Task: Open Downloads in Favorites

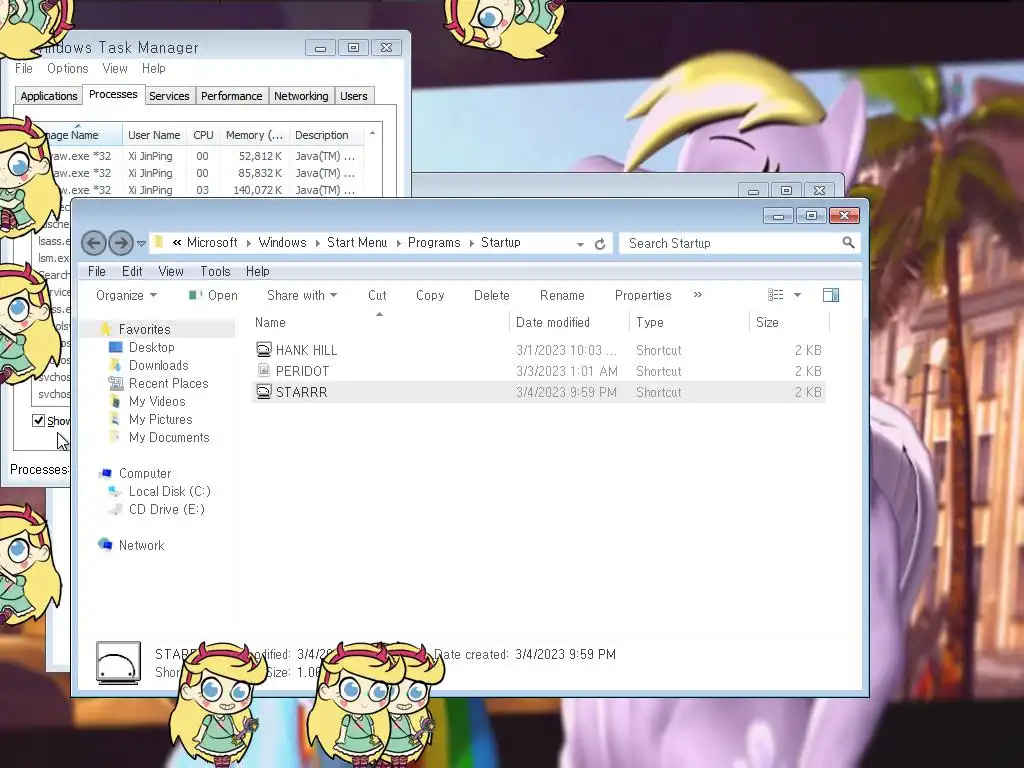Action: [158, 365]
